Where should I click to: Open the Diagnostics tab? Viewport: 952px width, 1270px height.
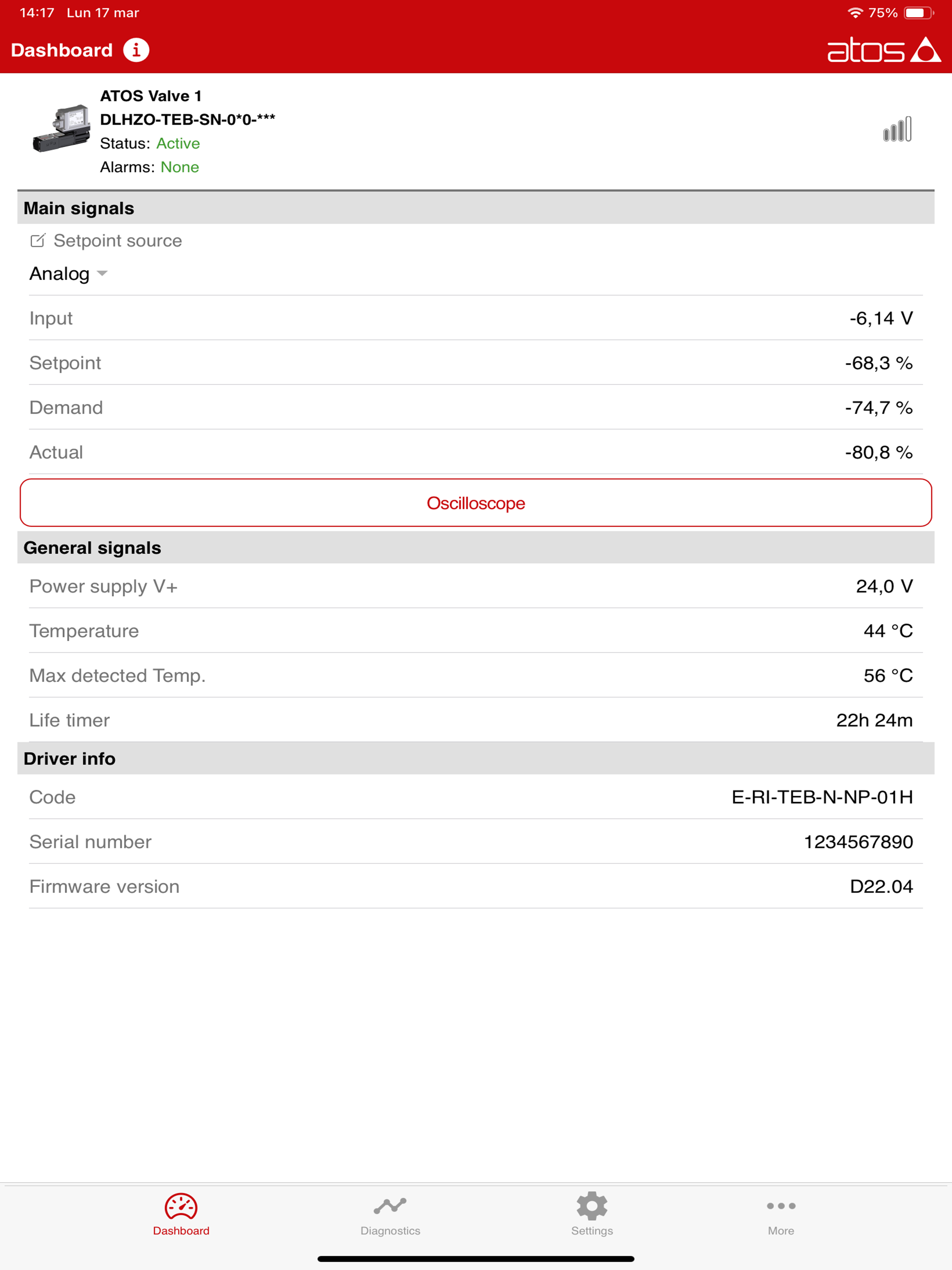390,1216
